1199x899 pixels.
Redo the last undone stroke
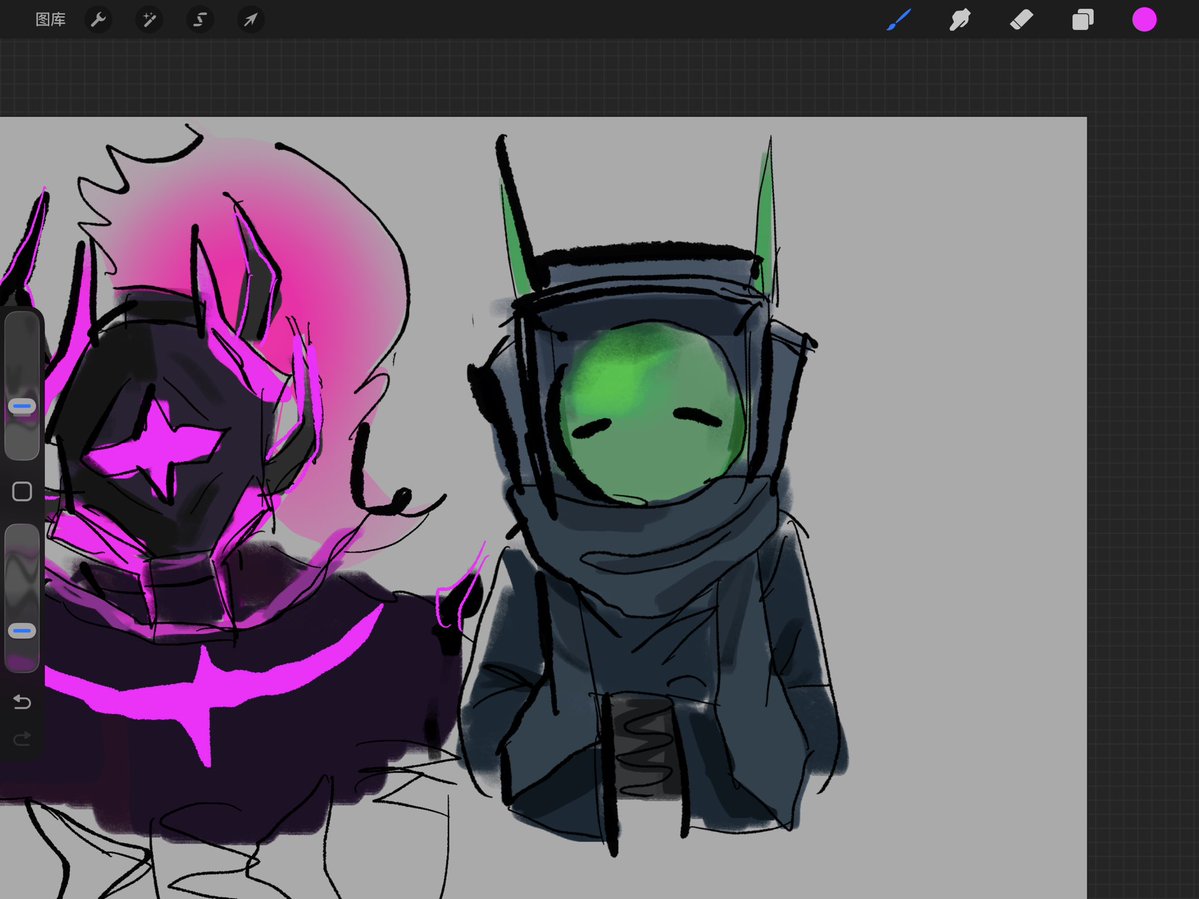(x=22, y=738)
